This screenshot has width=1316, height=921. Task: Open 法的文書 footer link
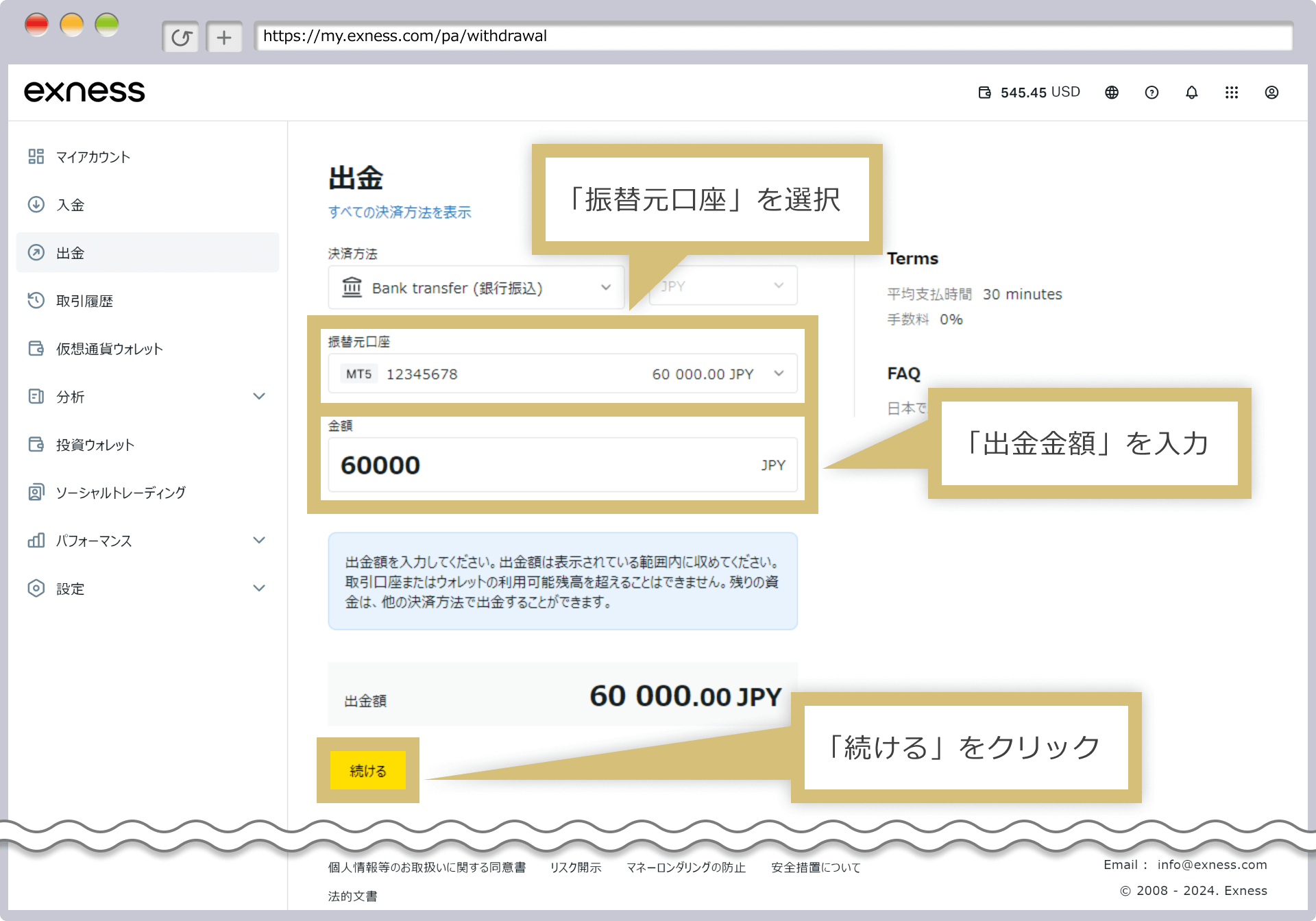point(352,896)
